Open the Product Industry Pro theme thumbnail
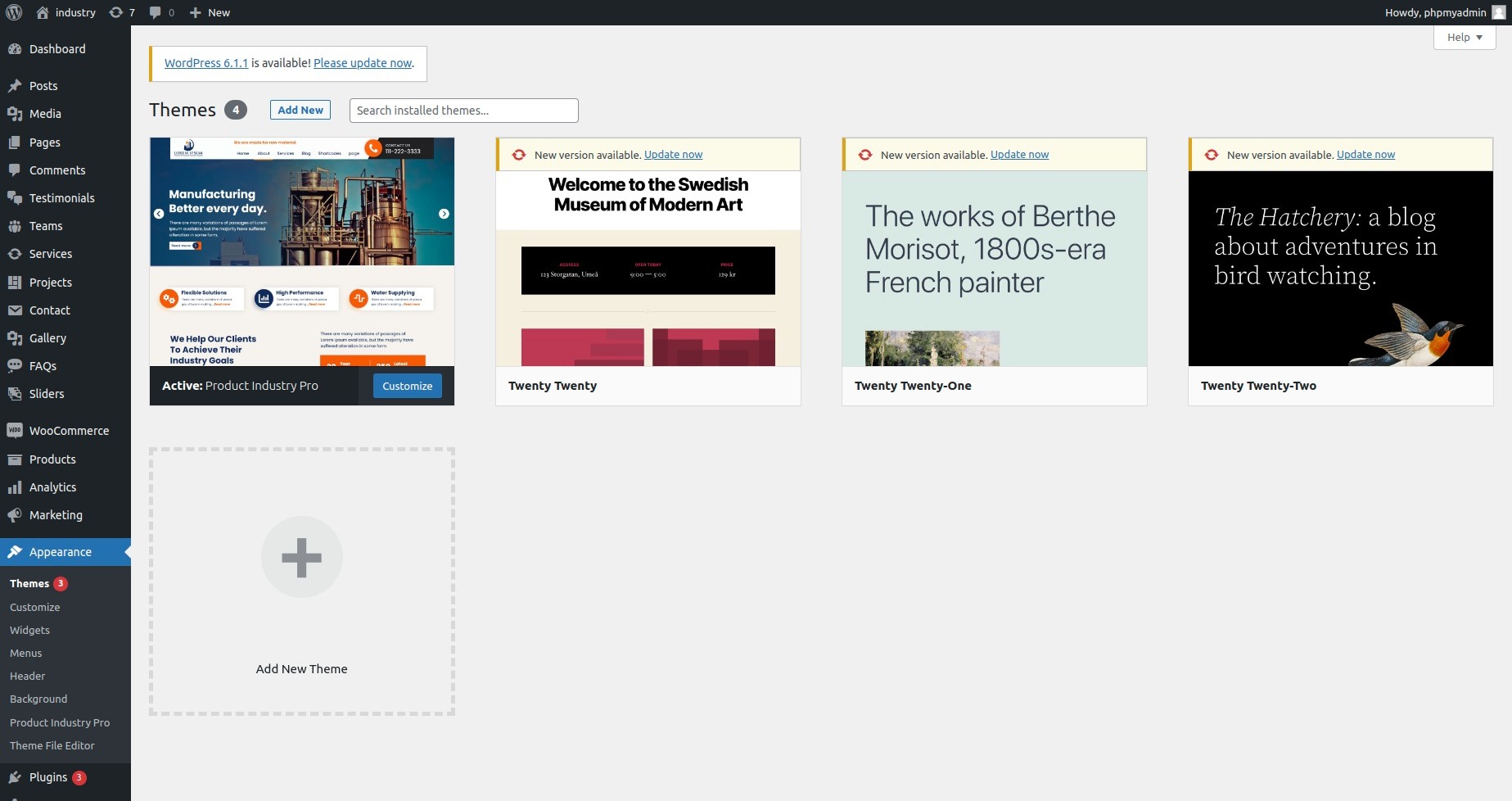Screen dimensions: 1512x801 coord(302,251)
